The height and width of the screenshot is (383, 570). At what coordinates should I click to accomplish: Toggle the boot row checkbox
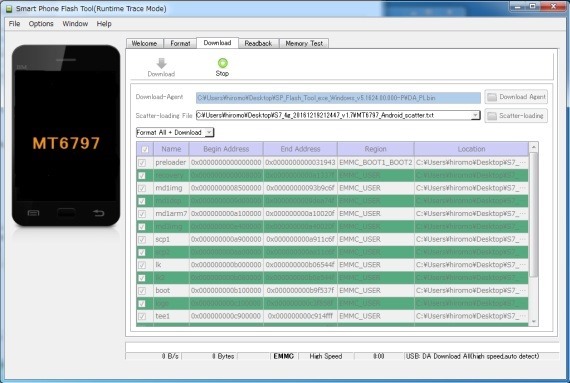tap(142, 291)
